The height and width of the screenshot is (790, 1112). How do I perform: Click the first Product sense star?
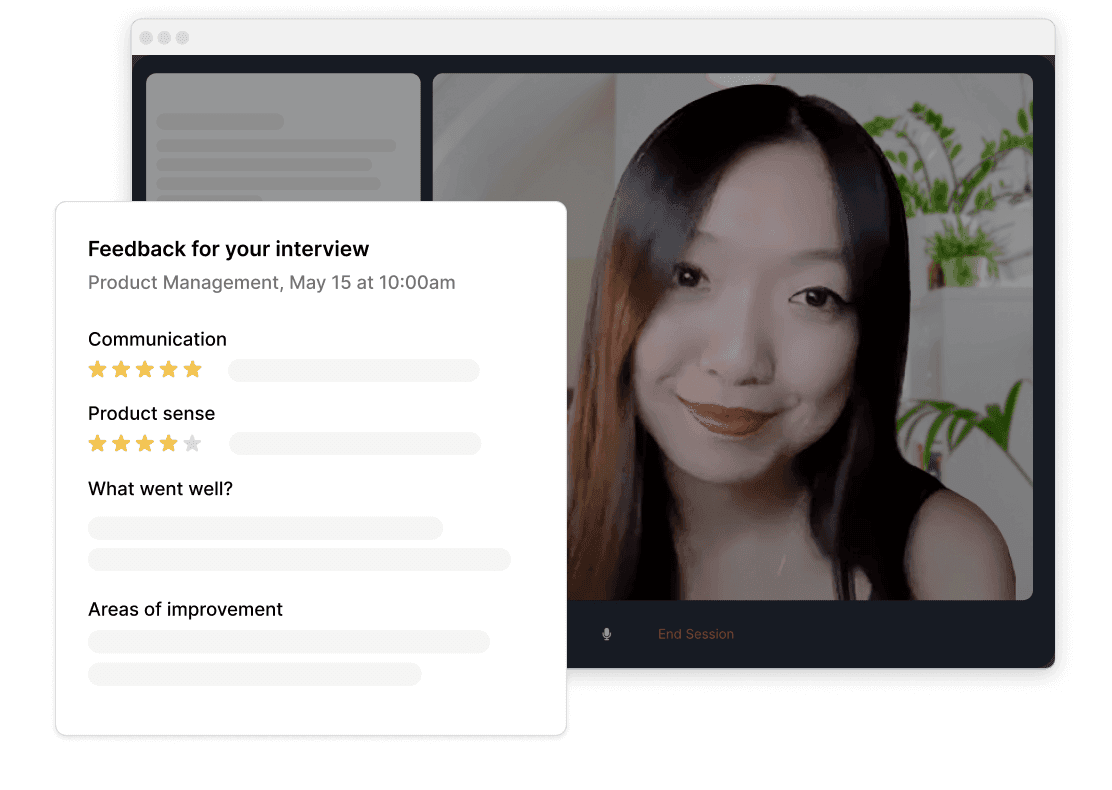(x=98, y=444)
